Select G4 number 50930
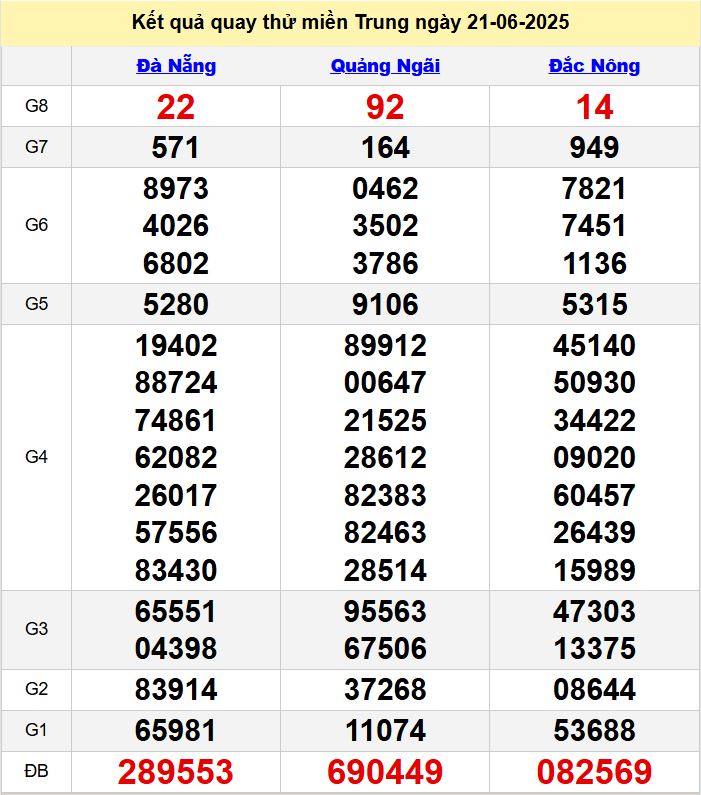Screen dimensions: 701x795 [x=595, y=383]
